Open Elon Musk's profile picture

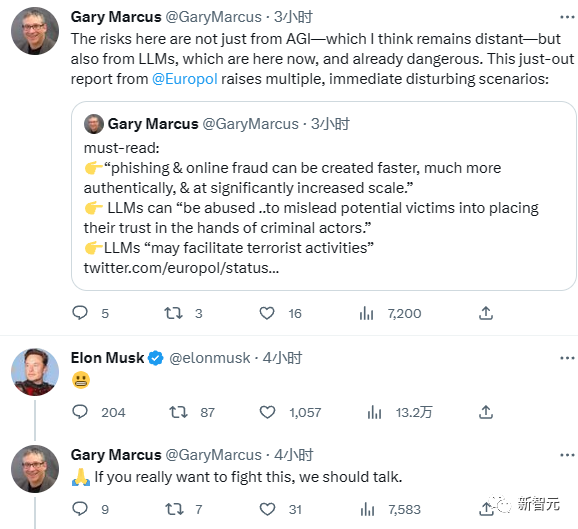pyautogui.click(x=35, y=372)
